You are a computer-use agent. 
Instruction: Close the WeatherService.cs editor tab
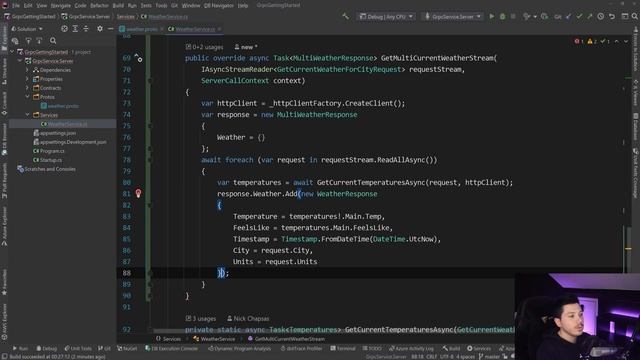point(220,29)
